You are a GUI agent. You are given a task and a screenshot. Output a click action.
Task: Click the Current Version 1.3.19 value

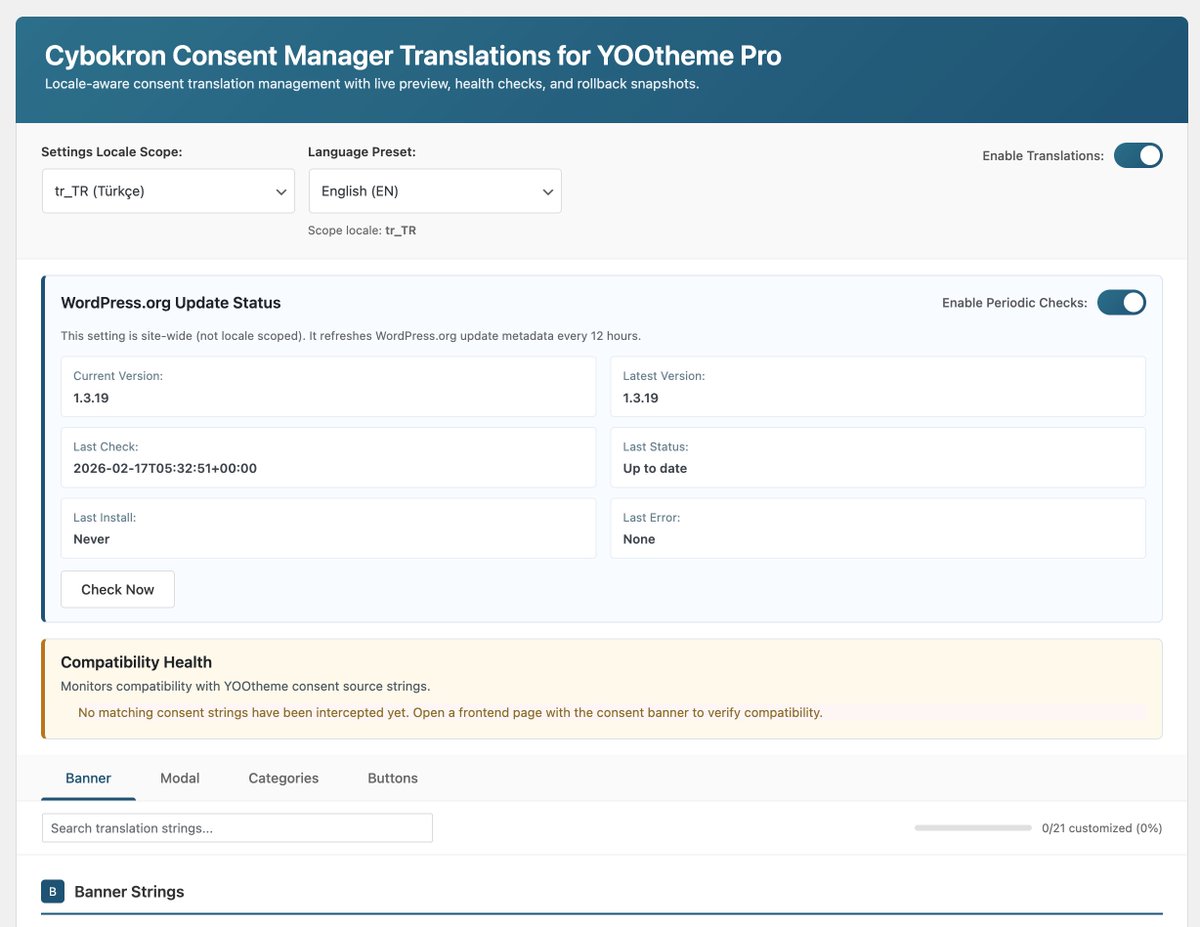point(91,397)
